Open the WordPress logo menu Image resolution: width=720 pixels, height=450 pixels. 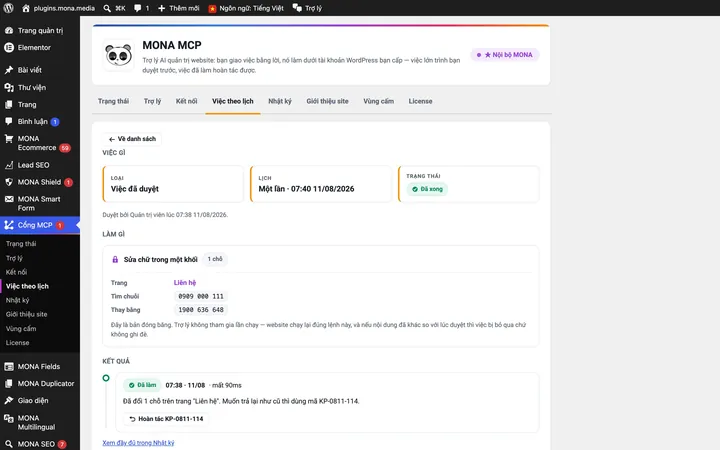[x=9, y=8]
